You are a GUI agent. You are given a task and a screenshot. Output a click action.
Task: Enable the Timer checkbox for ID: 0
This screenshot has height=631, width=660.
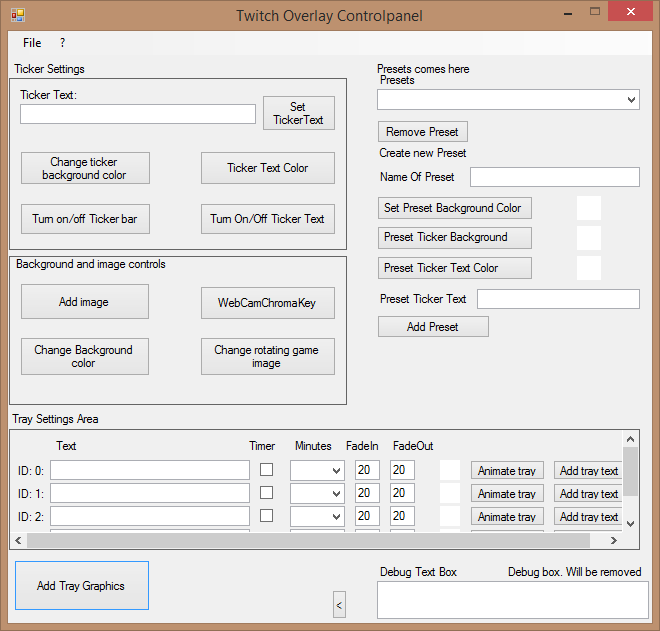[267, 470]
